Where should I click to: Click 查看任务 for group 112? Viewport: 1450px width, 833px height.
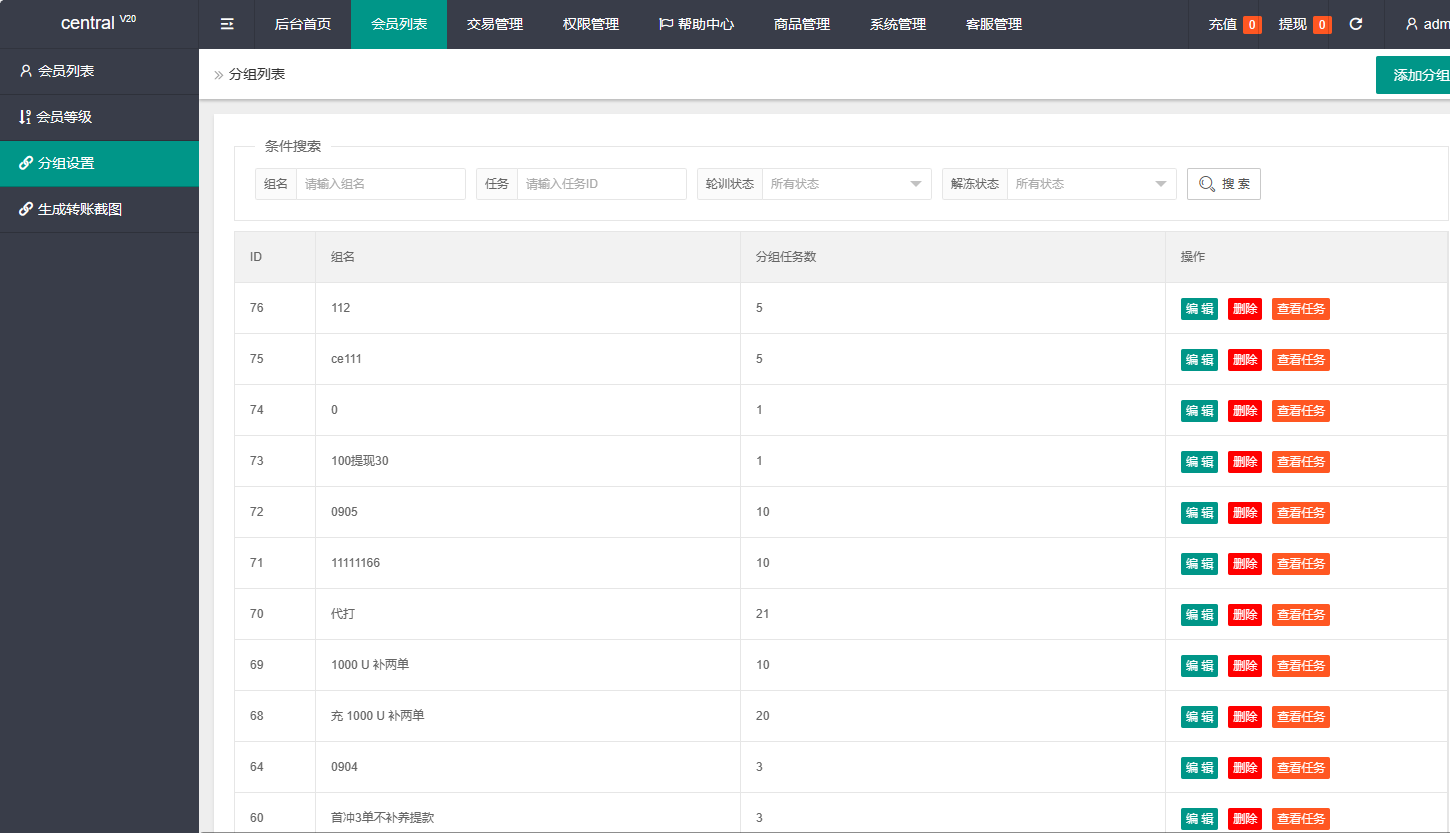click(1301, 309)
